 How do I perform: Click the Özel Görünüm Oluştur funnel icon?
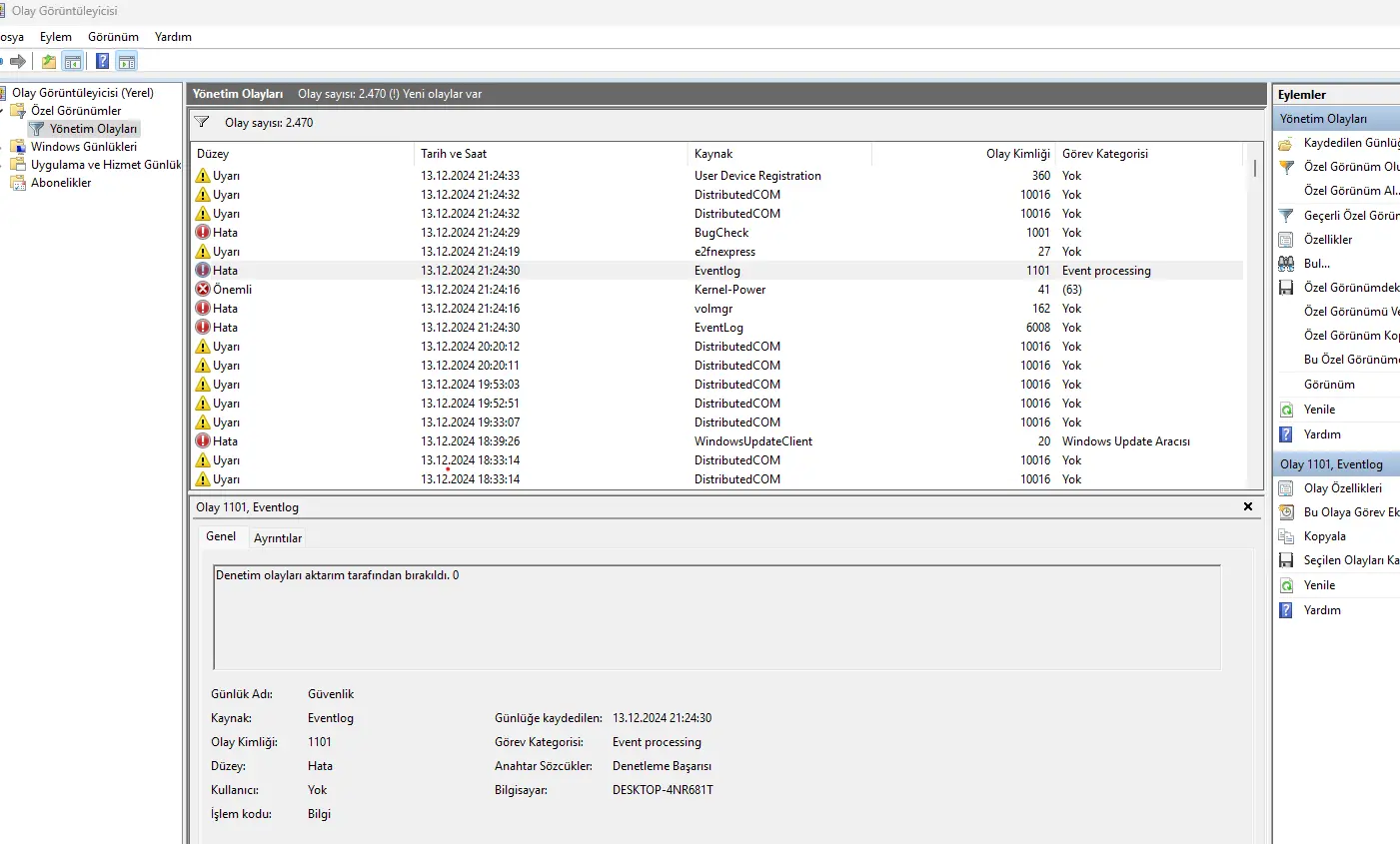coord(1286,167)
